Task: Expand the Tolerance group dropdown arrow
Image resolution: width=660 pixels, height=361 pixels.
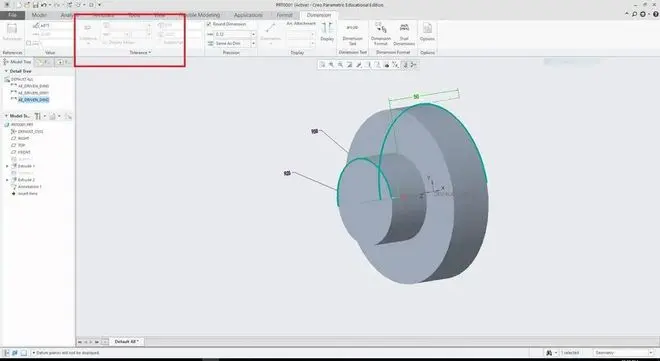Action: pyautogui.click(x=150, y=53)
